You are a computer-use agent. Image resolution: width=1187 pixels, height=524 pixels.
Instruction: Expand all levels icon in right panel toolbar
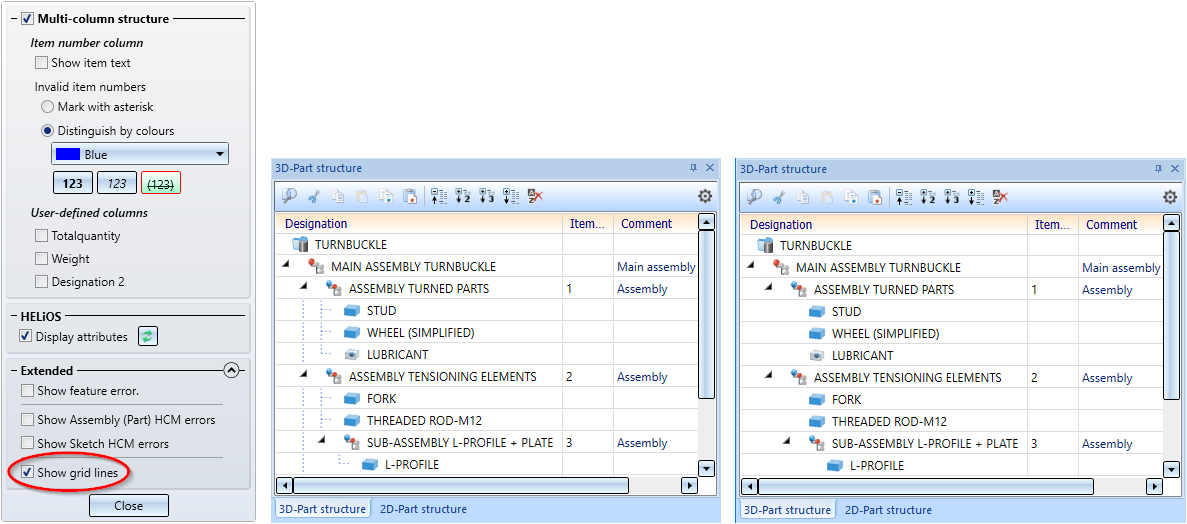coord(976,197)
